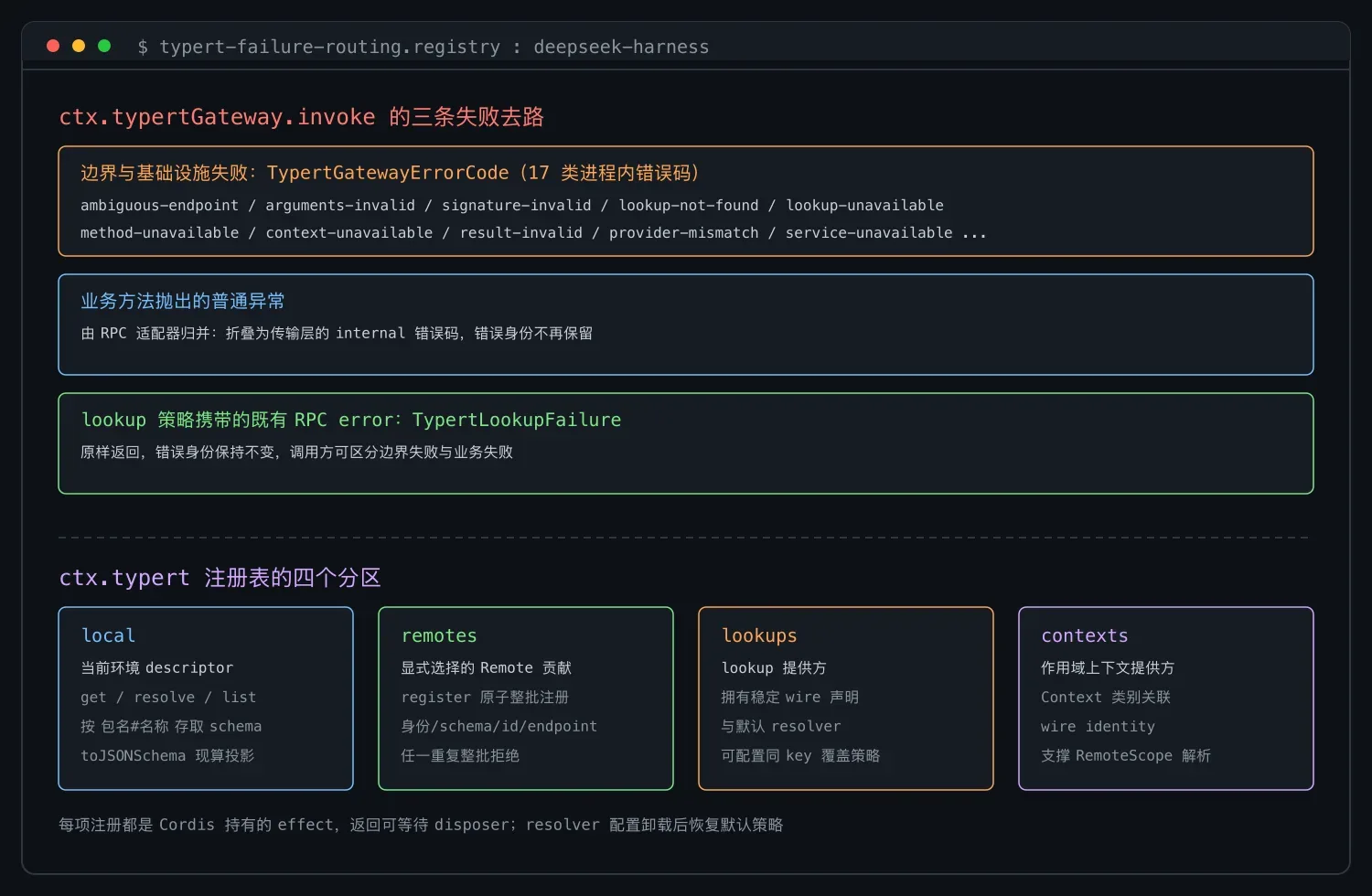Click heading 'ctx.typertGateway.invoke 的三条失败去路'
Viewport: 1372px width, 896px height.
[302, 117]
